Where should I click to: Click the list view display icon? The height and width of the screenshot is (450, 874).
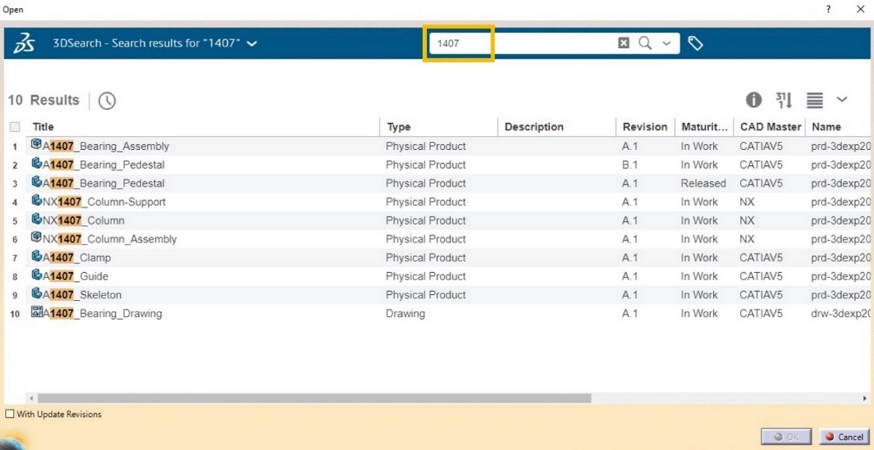814,100
